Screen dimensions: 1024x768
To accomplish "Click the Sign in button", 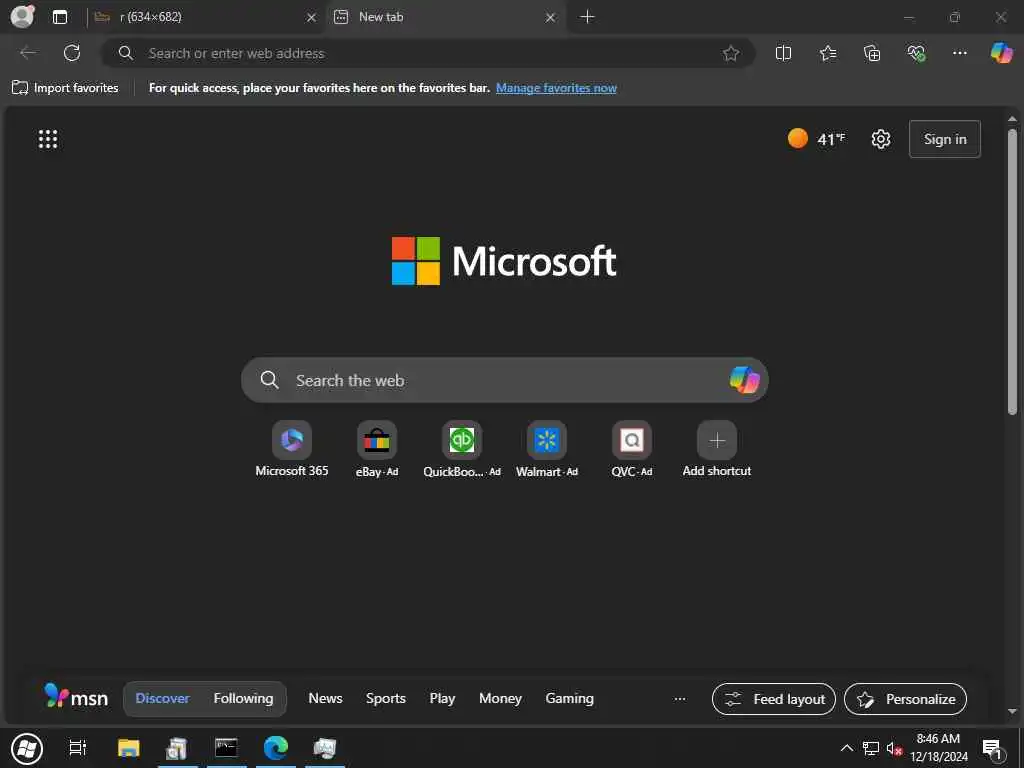I will pos(944,138).
